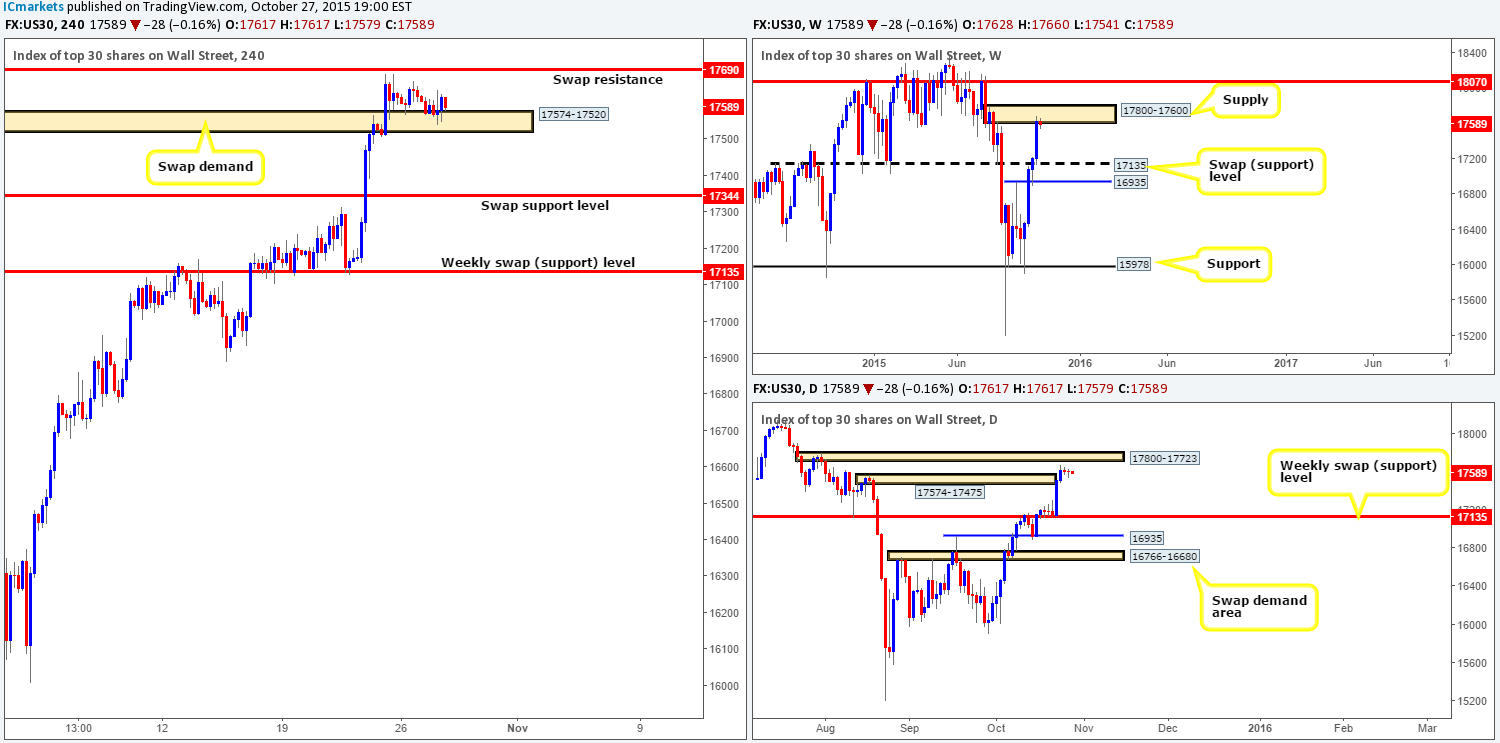This screenshot has width=1500, height=743.
Task: Click the 15200 value on daily price axis
Action: pos(1472,700)
